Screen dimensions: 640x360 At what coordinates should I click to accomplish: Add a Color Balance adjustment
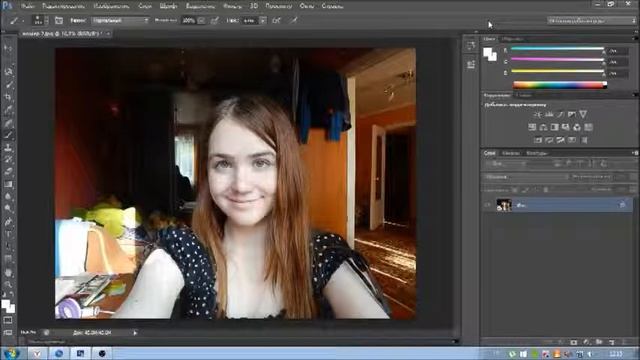click(543, 127)
